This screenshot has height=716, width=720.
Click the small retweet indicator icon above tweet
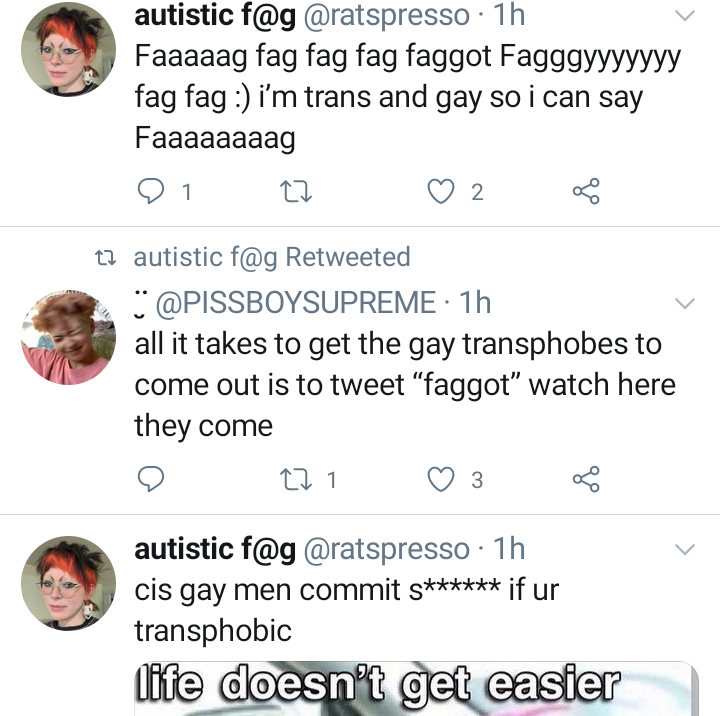(x=105, y=258)
